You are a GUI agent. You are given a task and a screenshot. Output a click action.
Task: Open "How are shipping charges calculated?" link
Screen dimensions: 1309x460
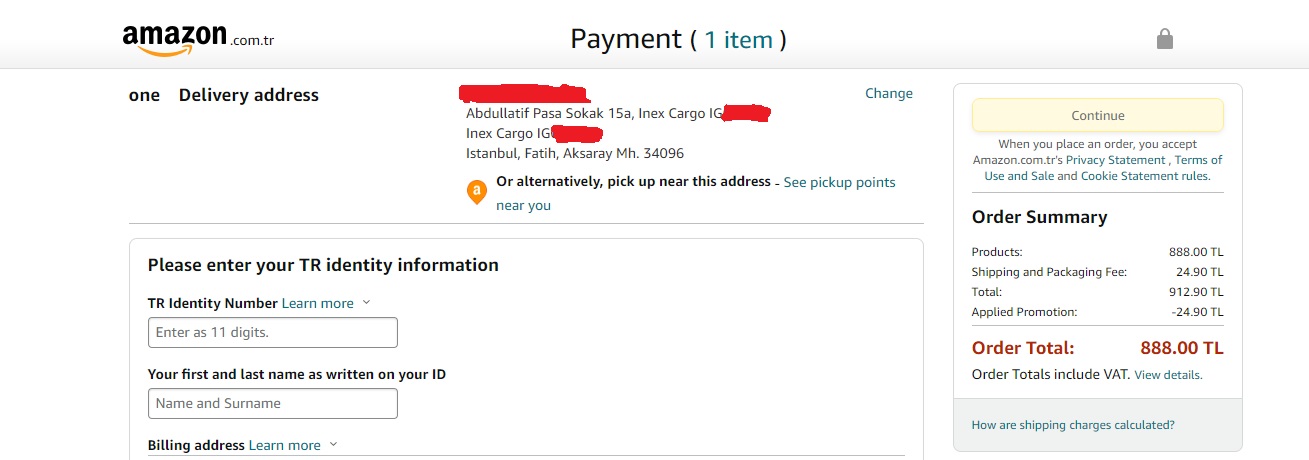click(x=1073, y=425)
